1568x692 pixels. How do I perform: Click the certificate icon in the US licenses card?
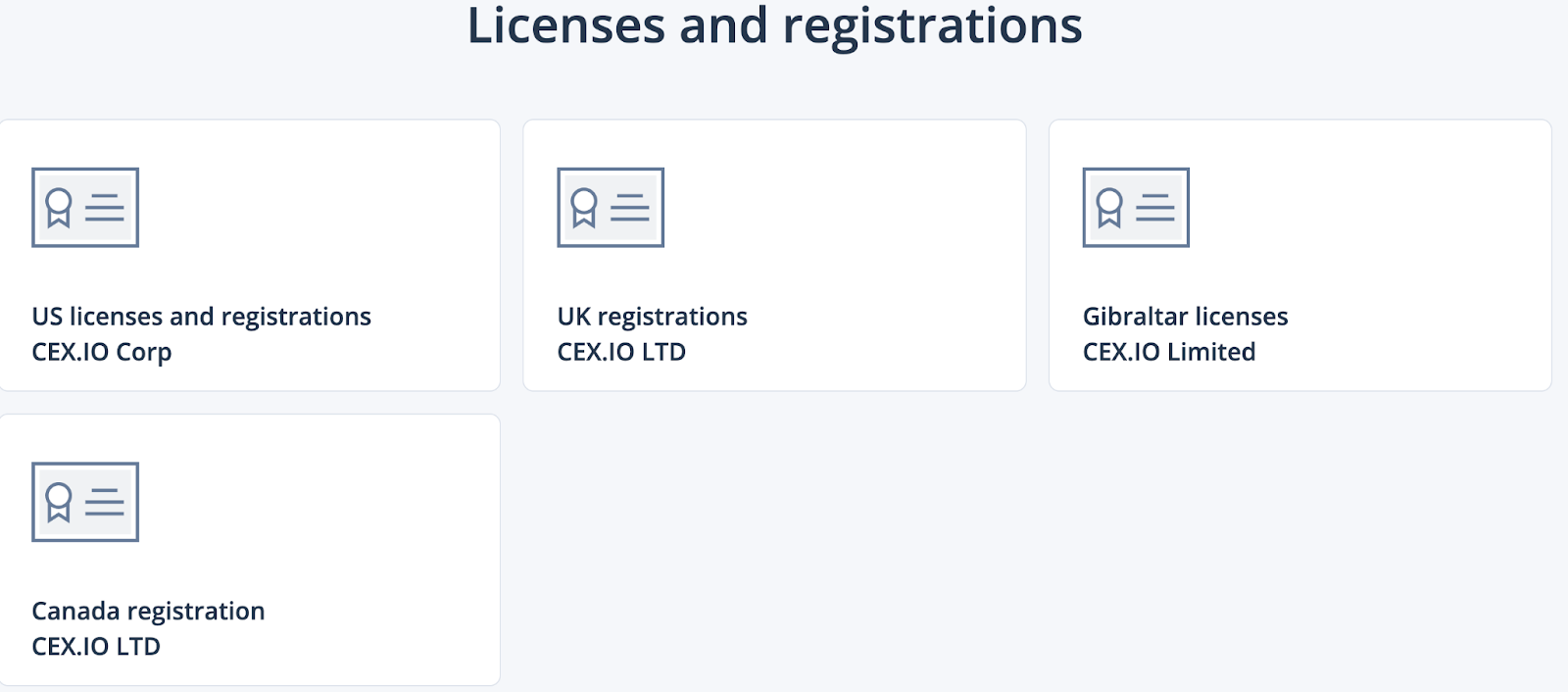click(x=85, y=207)
